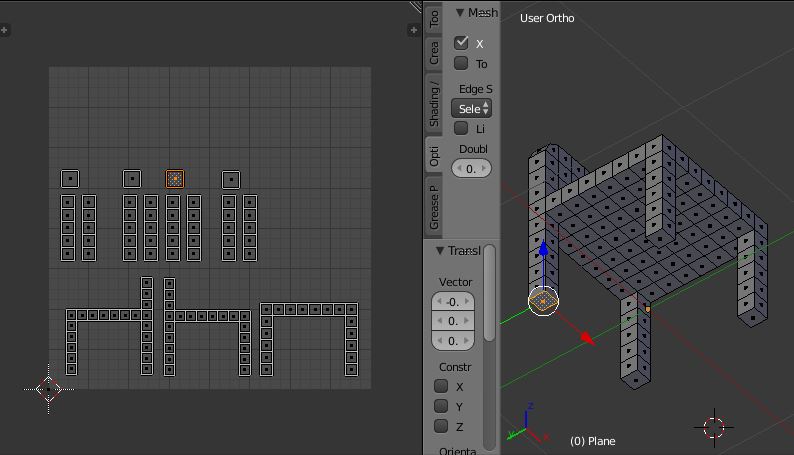
Task: Click the Orienta label
Action: [457, 451]
